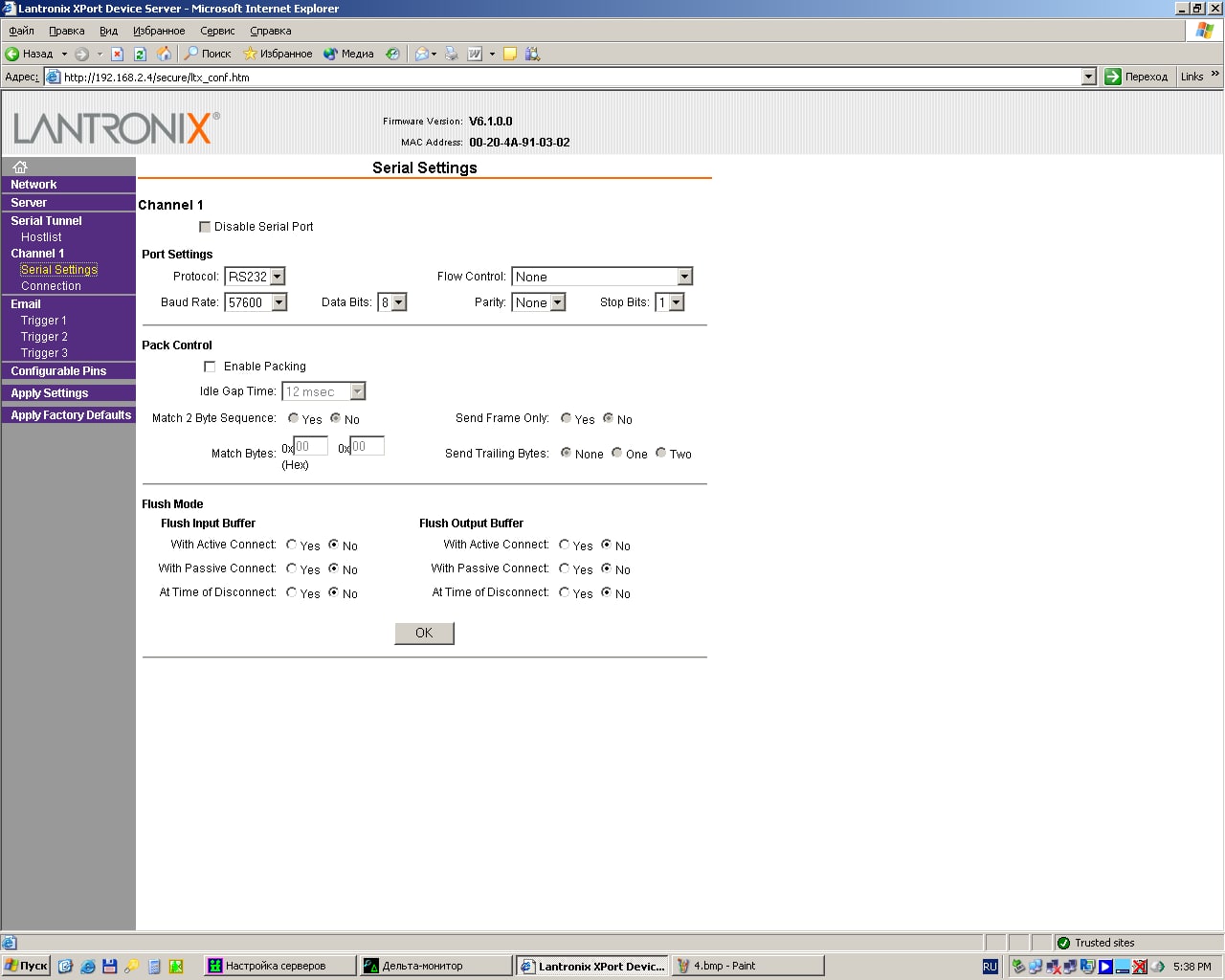Click the Trusted sites status icon
1225x980 pixels.
tap(1063, 943)
